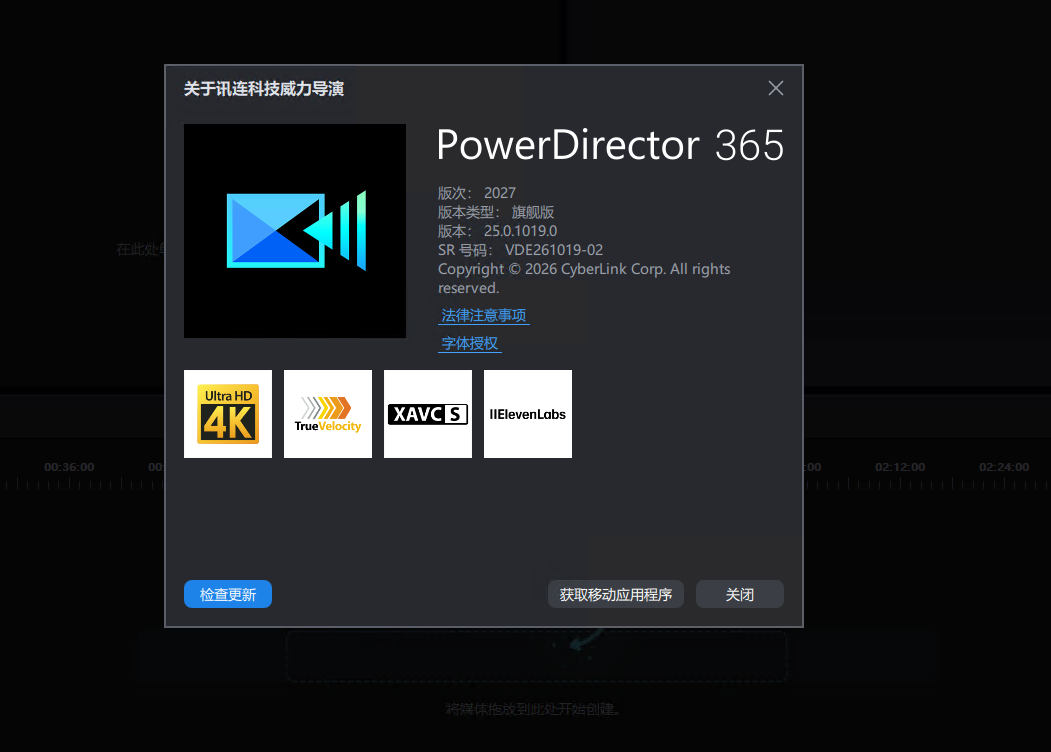
Task: Click the Ultra HD 4K badge
Action: pos(228,414)
